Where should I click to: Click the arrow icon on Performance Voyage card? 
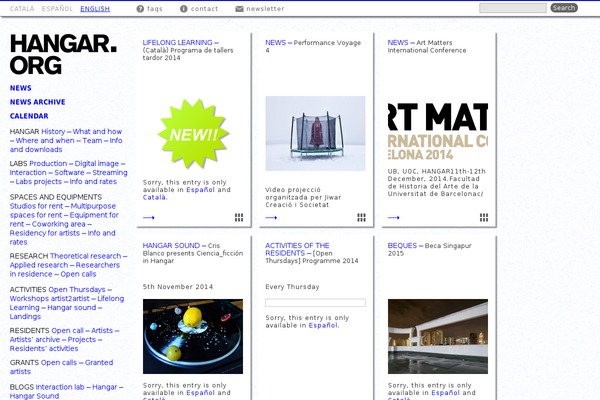271,217
